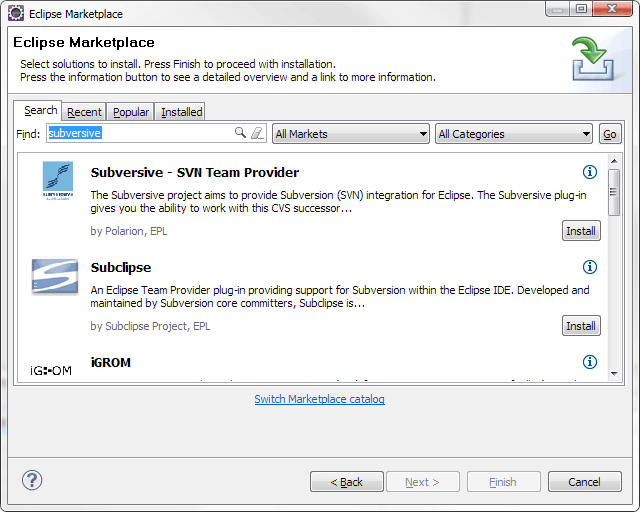Click the Subclipse logo thumbnail
This screenshot has height=512, width=640.
(55, 276)
